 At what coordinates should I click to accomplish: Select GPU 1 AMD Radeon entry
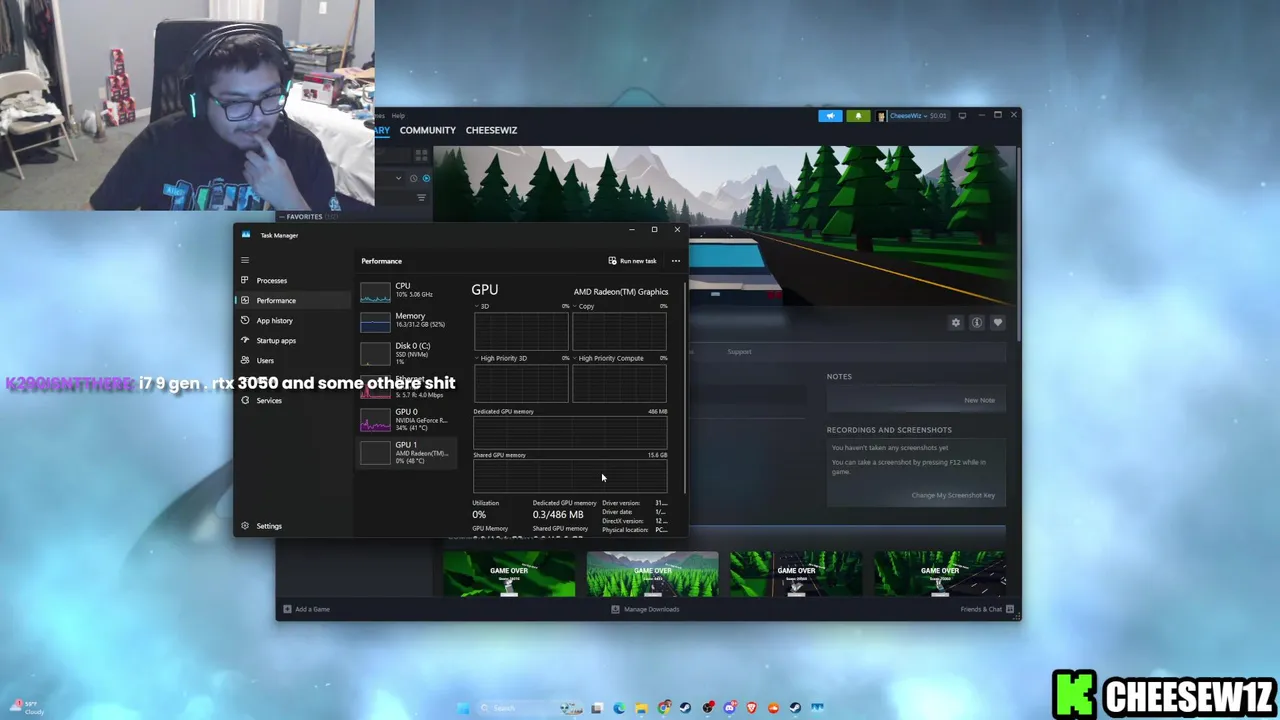pos(407,452)
